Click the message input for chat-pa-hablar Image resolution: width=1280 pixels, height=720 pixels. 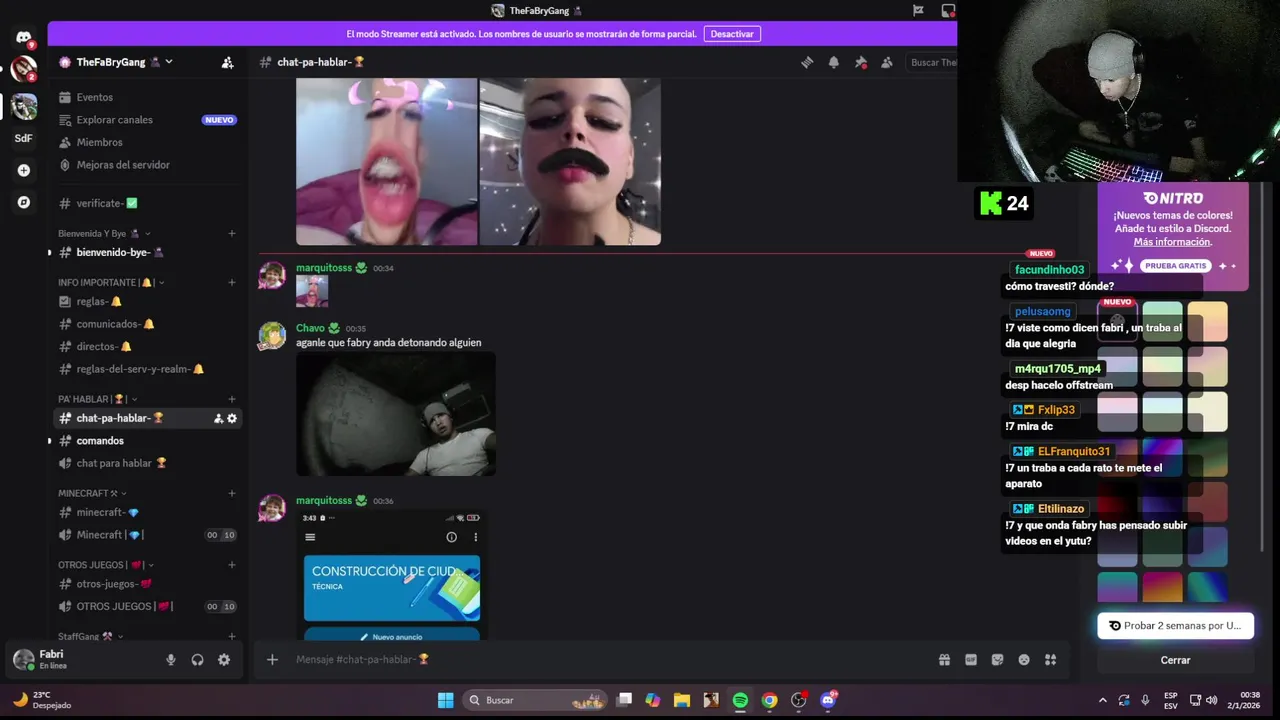610,659
